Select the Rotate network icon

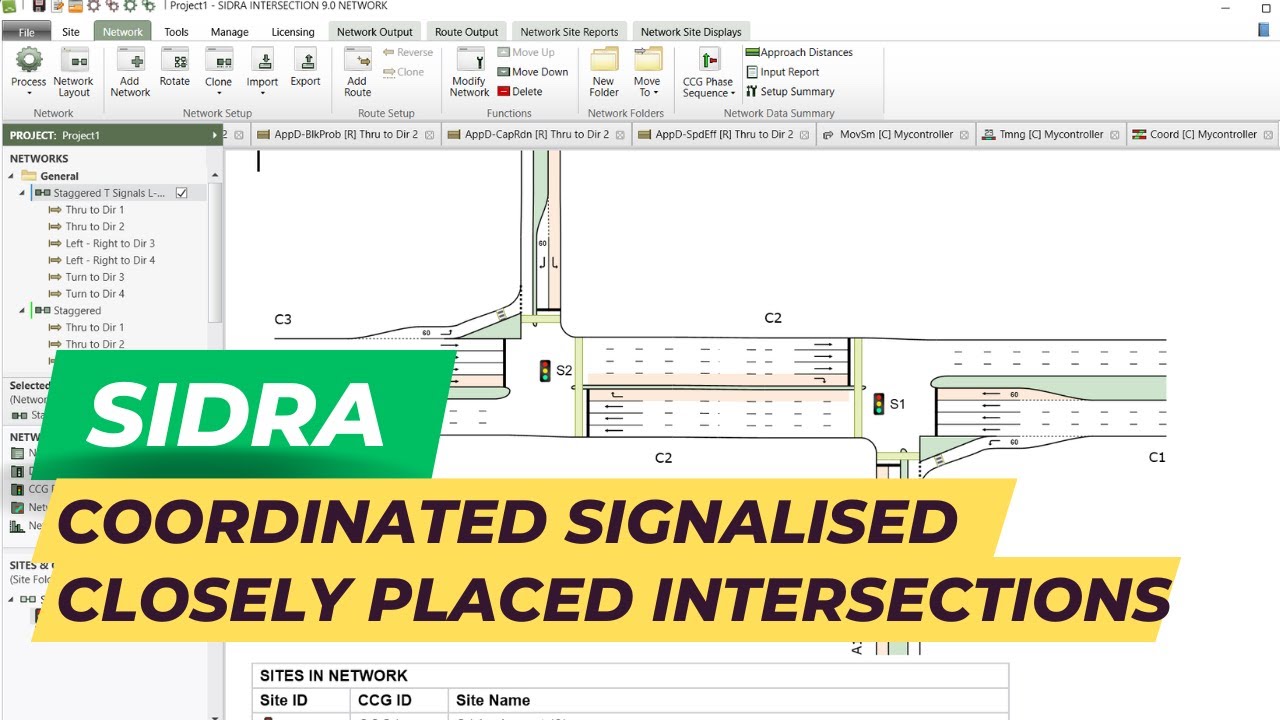pyautogui.click(x=174, y=60)
